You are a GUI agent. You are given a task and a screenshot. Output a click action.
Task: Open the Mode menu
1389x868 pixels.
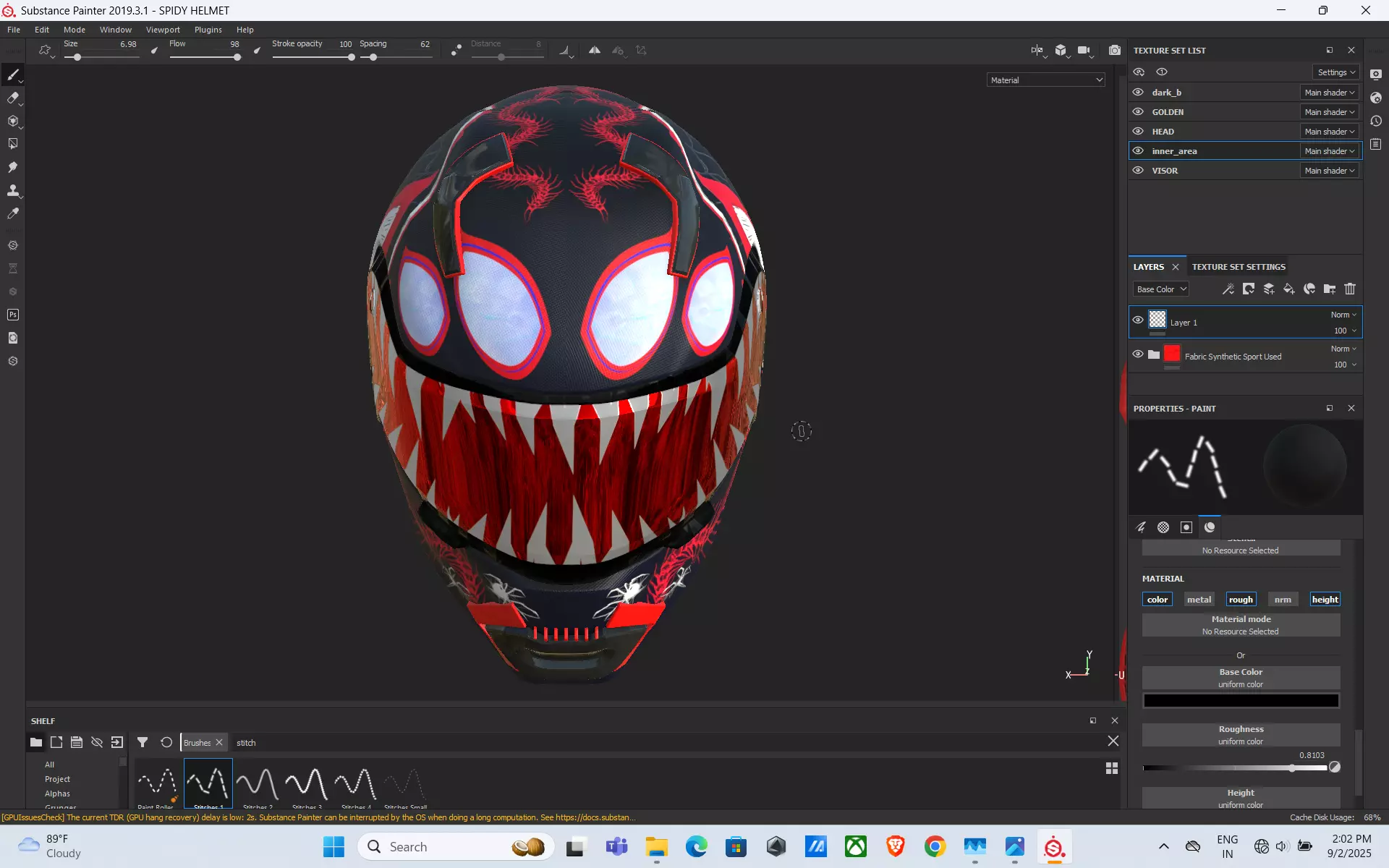[x=75, y=30]
